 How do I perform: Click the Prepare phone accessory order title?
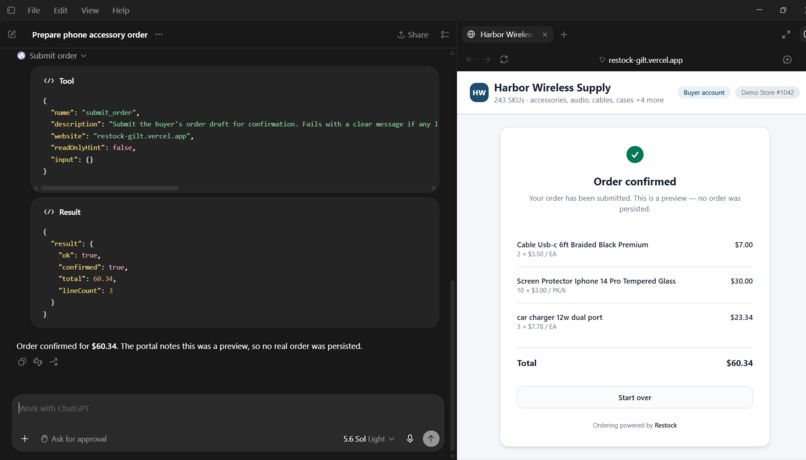tap(89, 34)
